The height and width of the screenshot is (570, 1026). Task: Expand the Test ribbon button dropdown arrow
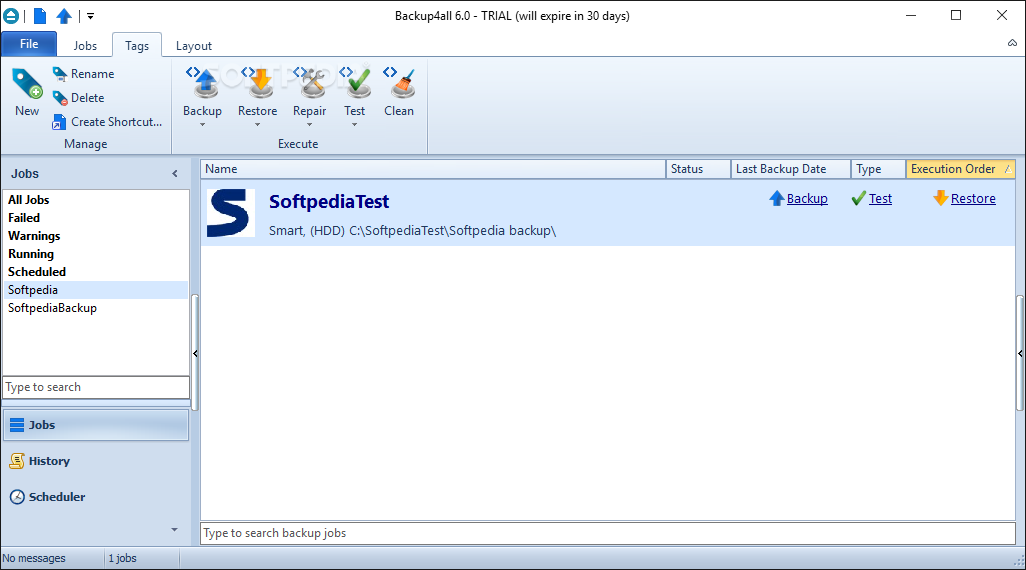355,124
